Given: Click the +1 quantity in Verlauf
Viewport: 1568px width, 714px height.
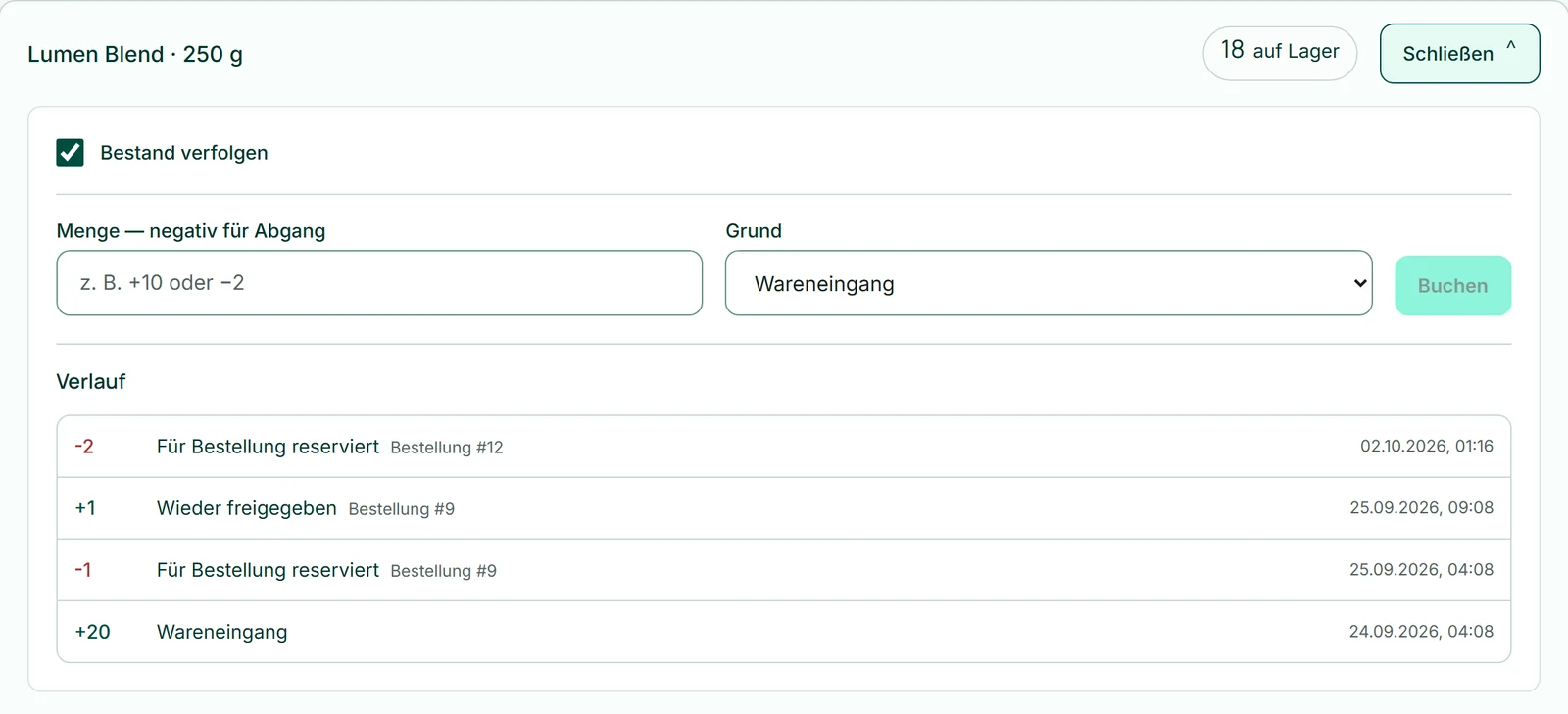Looking at the screenshot, I should [x=85, y=508].
